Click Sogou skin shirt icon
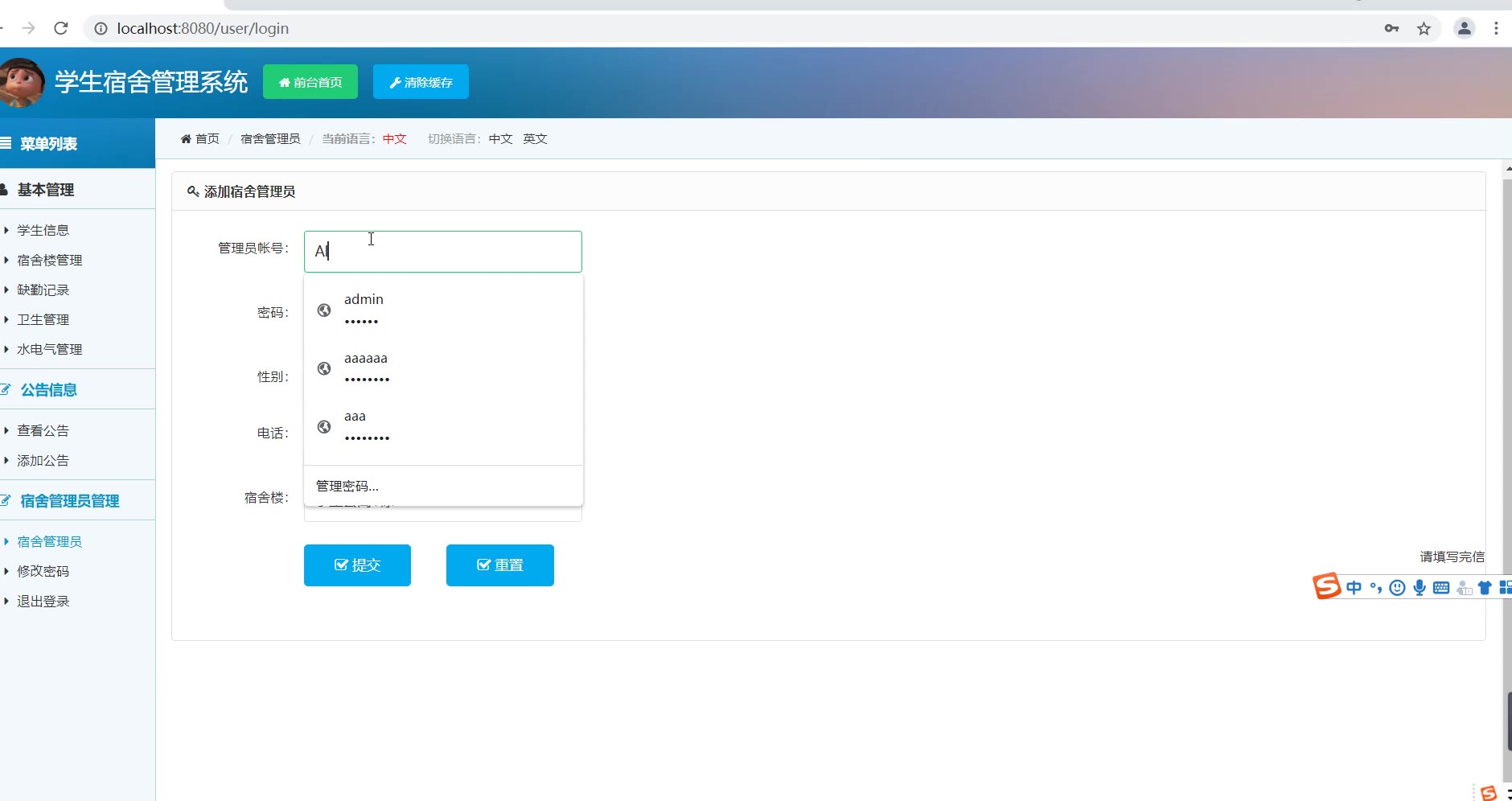1512x801 pixels. (1485, 588)
